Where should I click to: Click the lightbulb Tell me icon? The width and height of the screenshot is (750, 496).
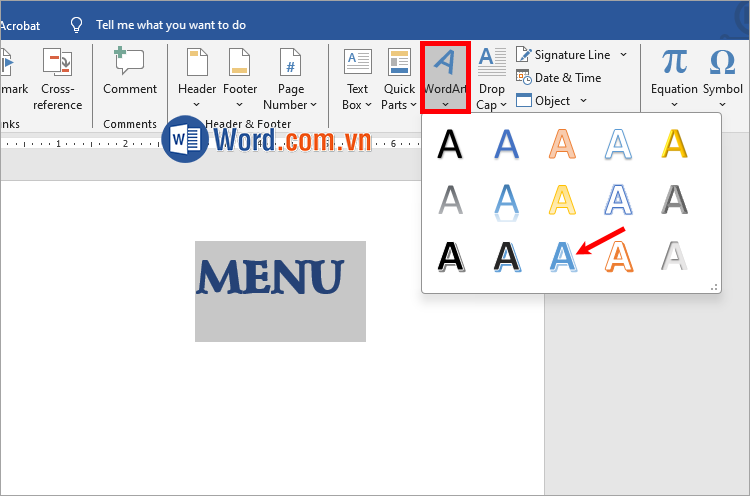pyautogui.click(x=76, y=25)
